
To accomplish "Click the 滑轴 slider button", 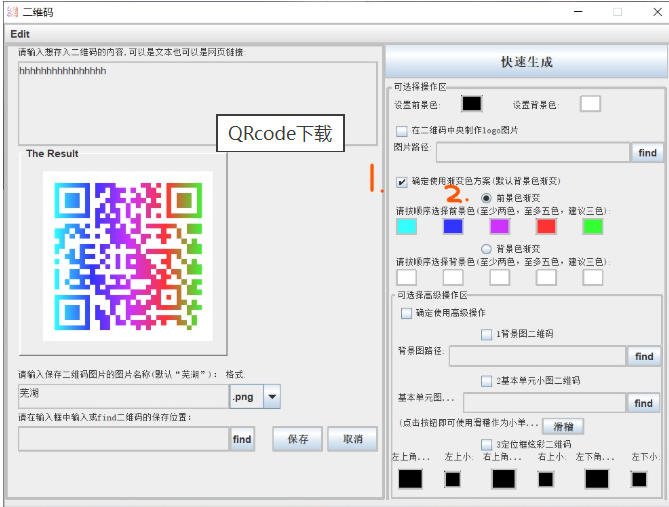I will tap(564, 424).
